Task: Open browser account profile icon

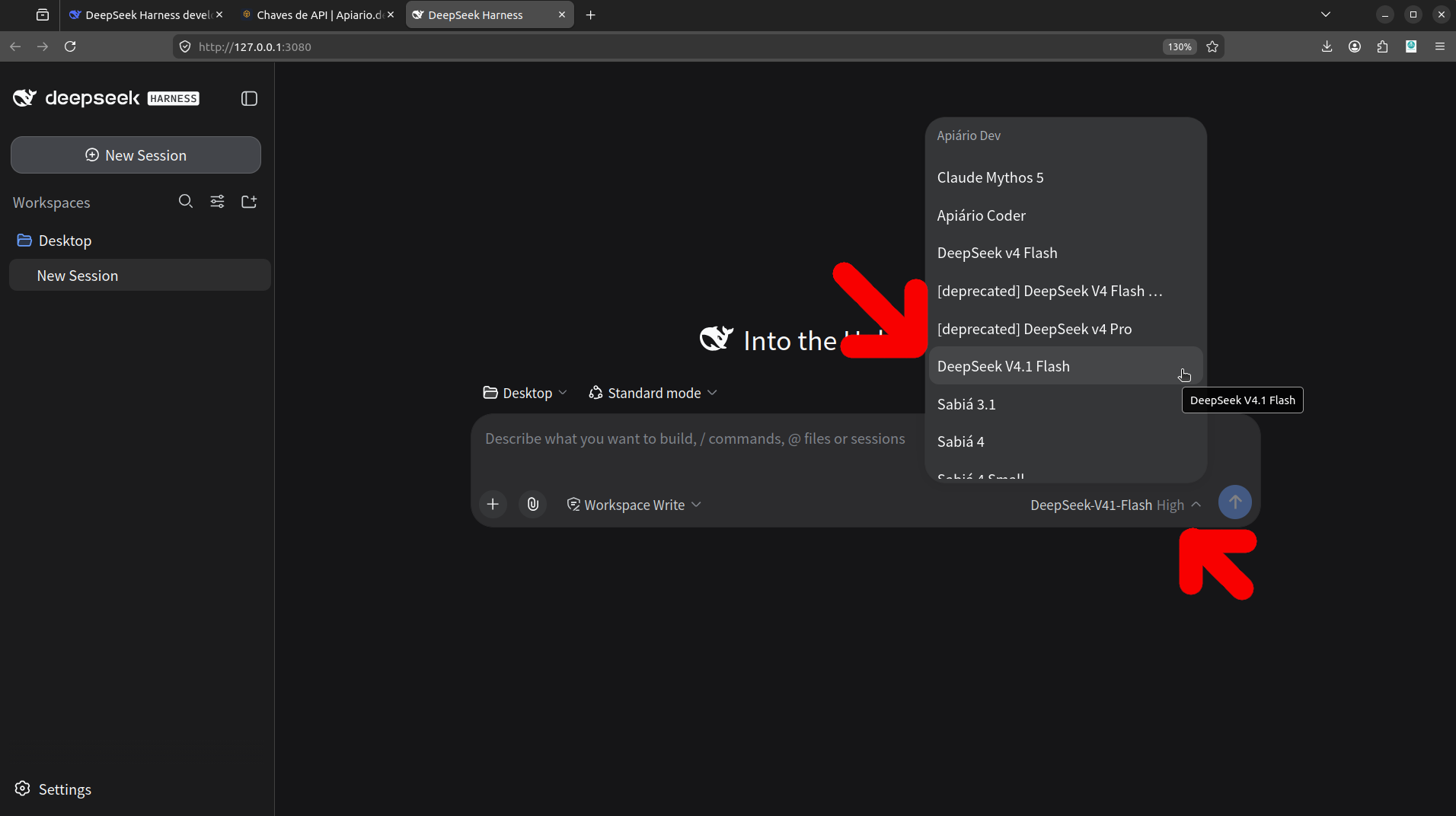Action: click(1355, 46)
